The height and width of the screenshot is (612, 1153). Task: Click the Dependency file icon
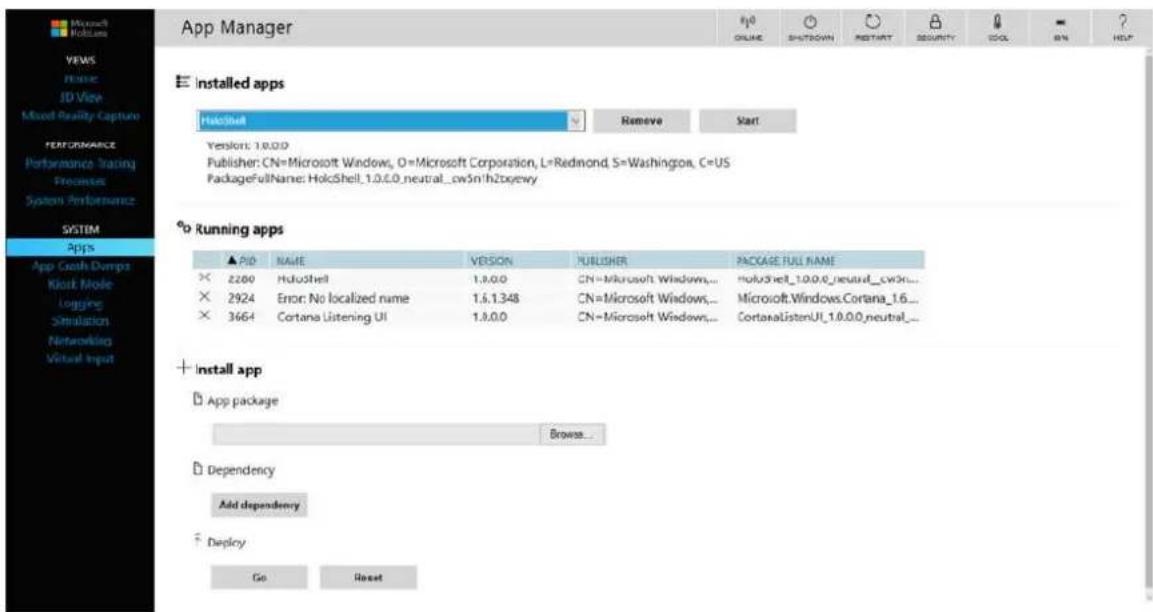point(197,469)
